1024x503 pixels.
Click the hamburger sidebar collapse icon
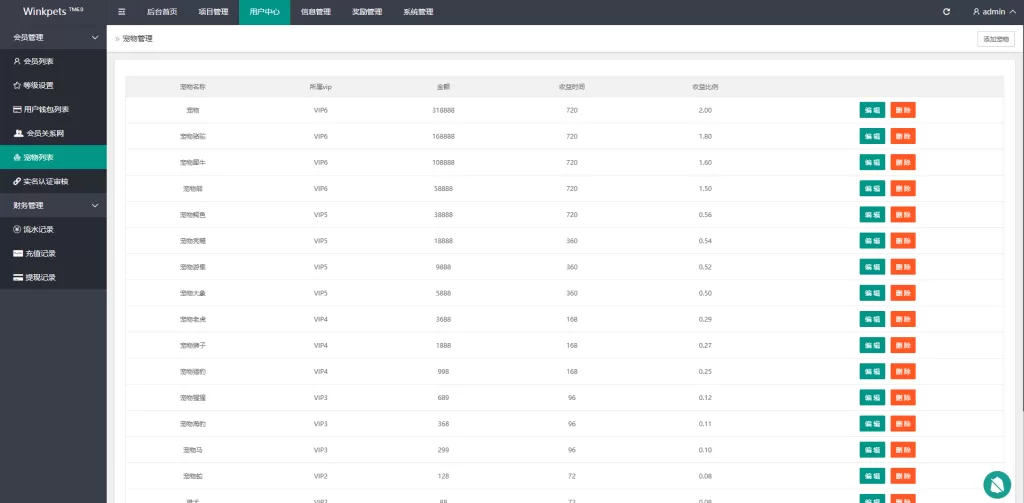122,12
